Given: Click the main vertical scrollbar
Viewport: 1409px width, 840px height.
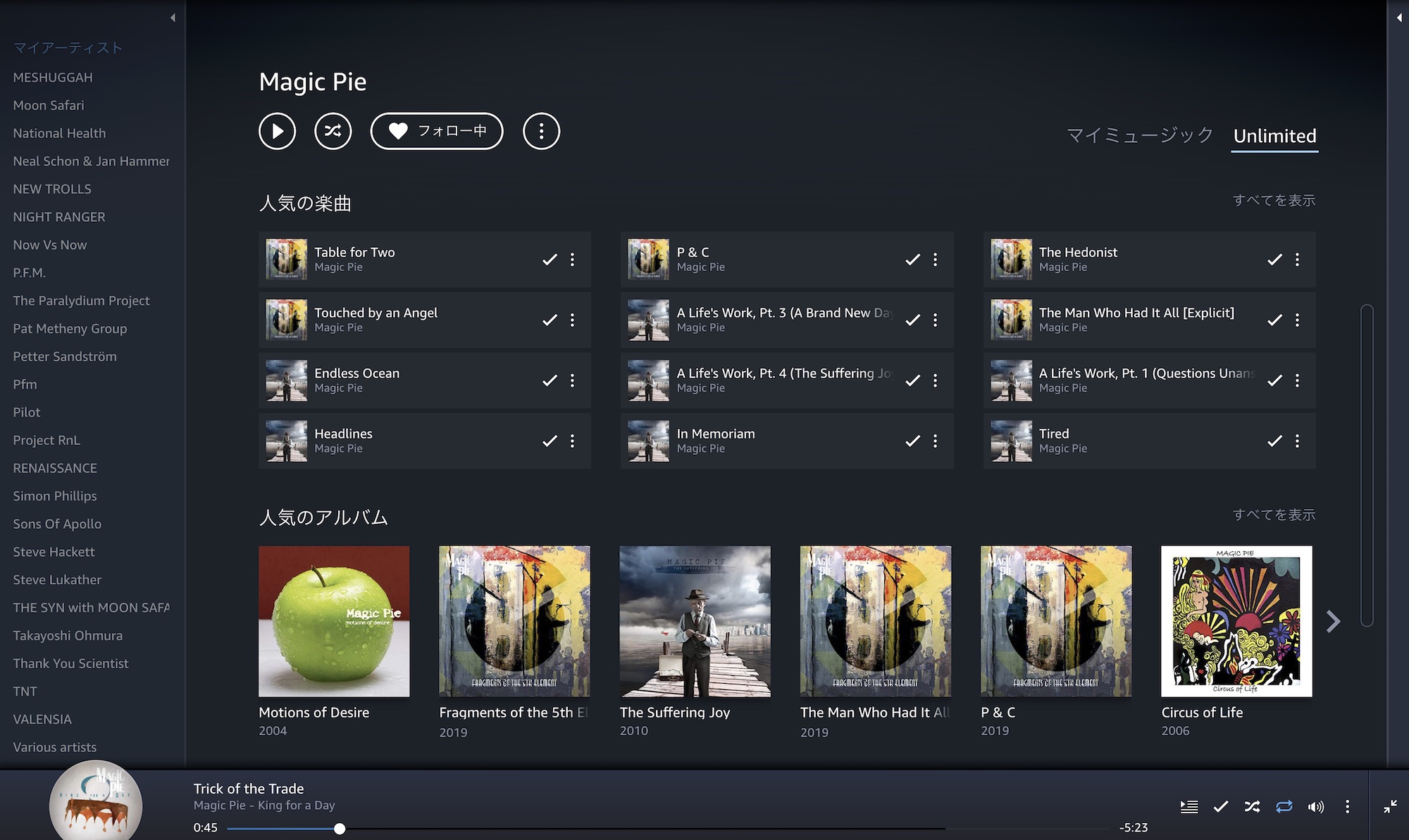Looking at the screenshot, I should pyautogui.click(x=1367, y=465).
